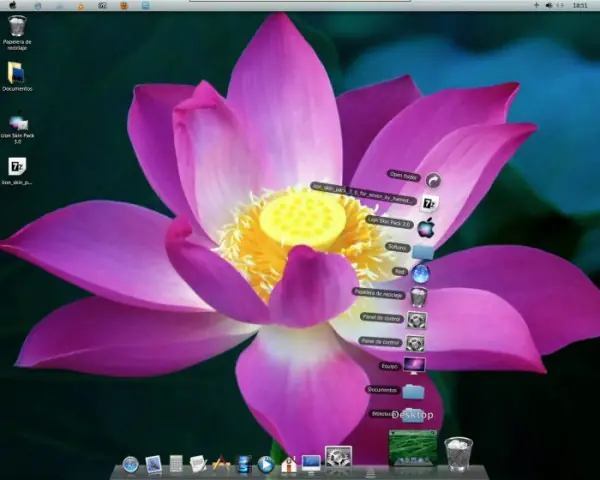Open Documentos folder from the stack
Image resolution: width=600 pixels, height=480 pixels.
click(x=413, y=390)
